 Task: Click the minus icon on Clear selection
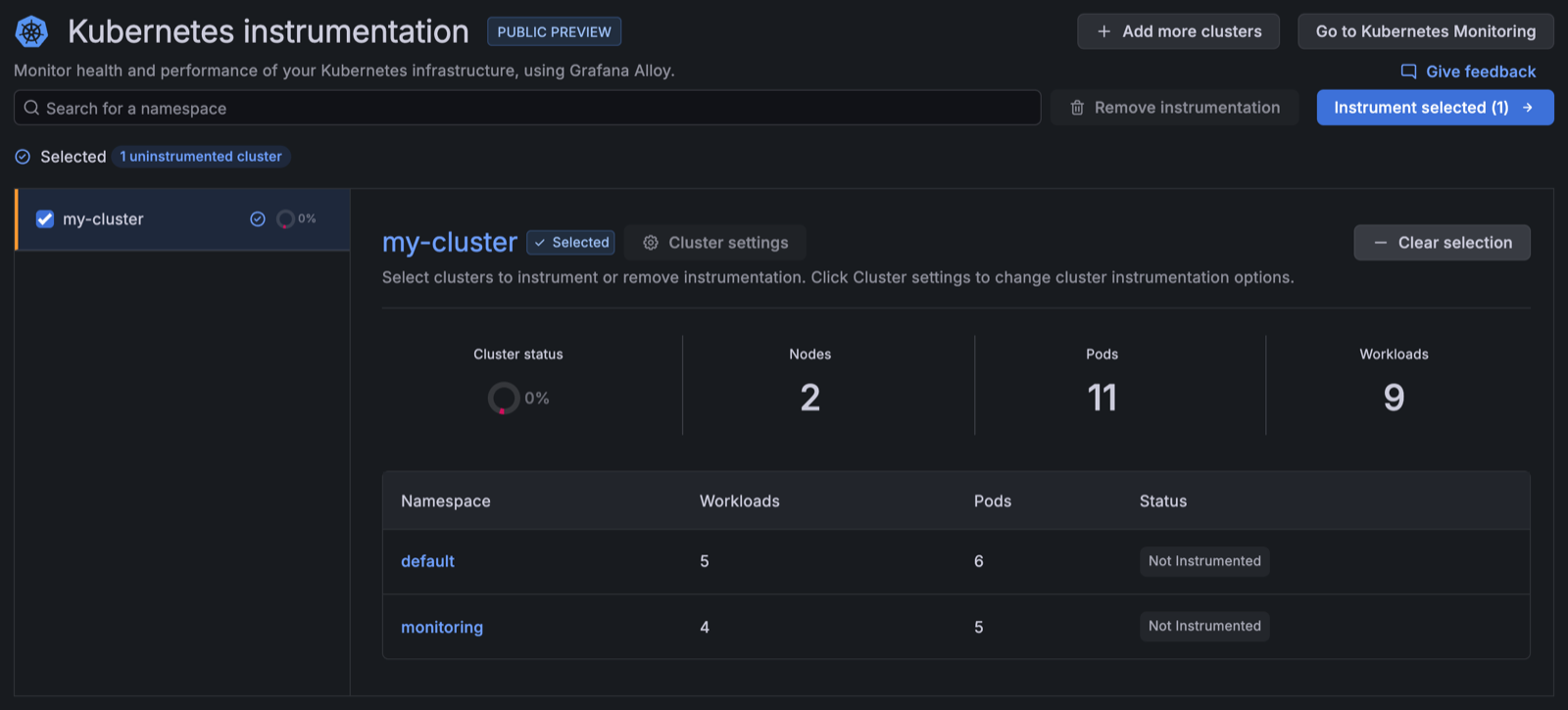[x=1380, y=243]
